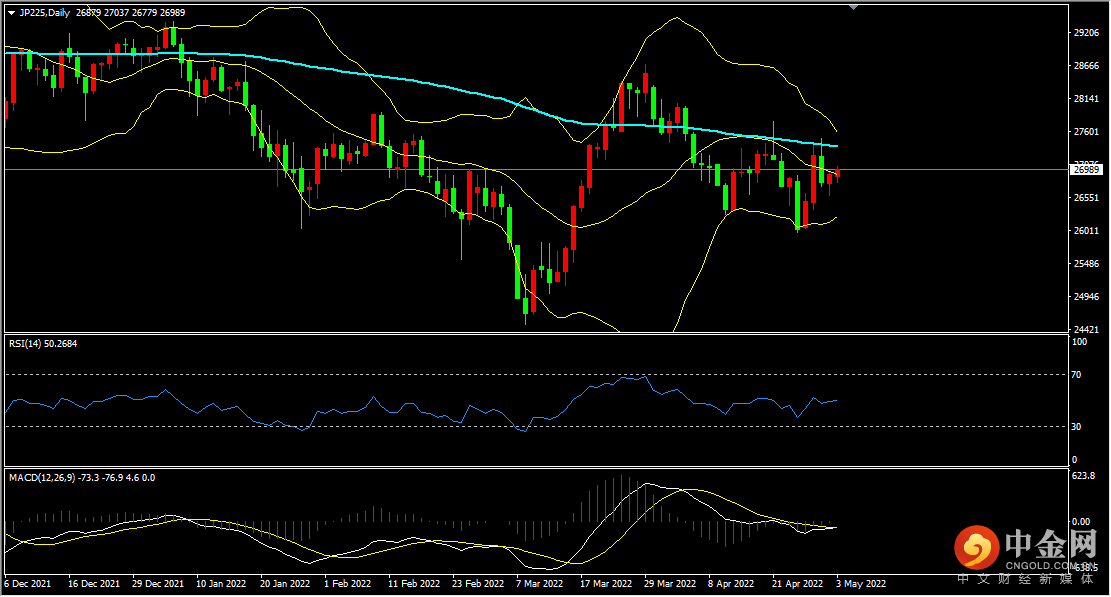Click the orange 中金网 logo icon
Viewport: 1111px width, 597px height.
[976, 547]
